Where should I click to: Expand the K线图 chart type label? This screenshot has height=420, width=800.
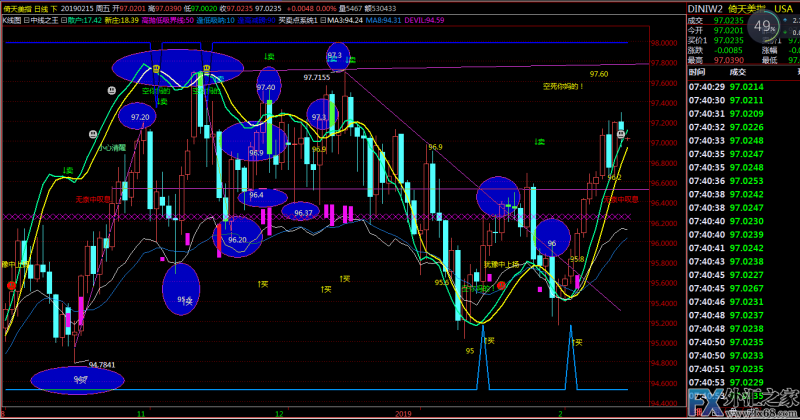(x=11, y=19)
